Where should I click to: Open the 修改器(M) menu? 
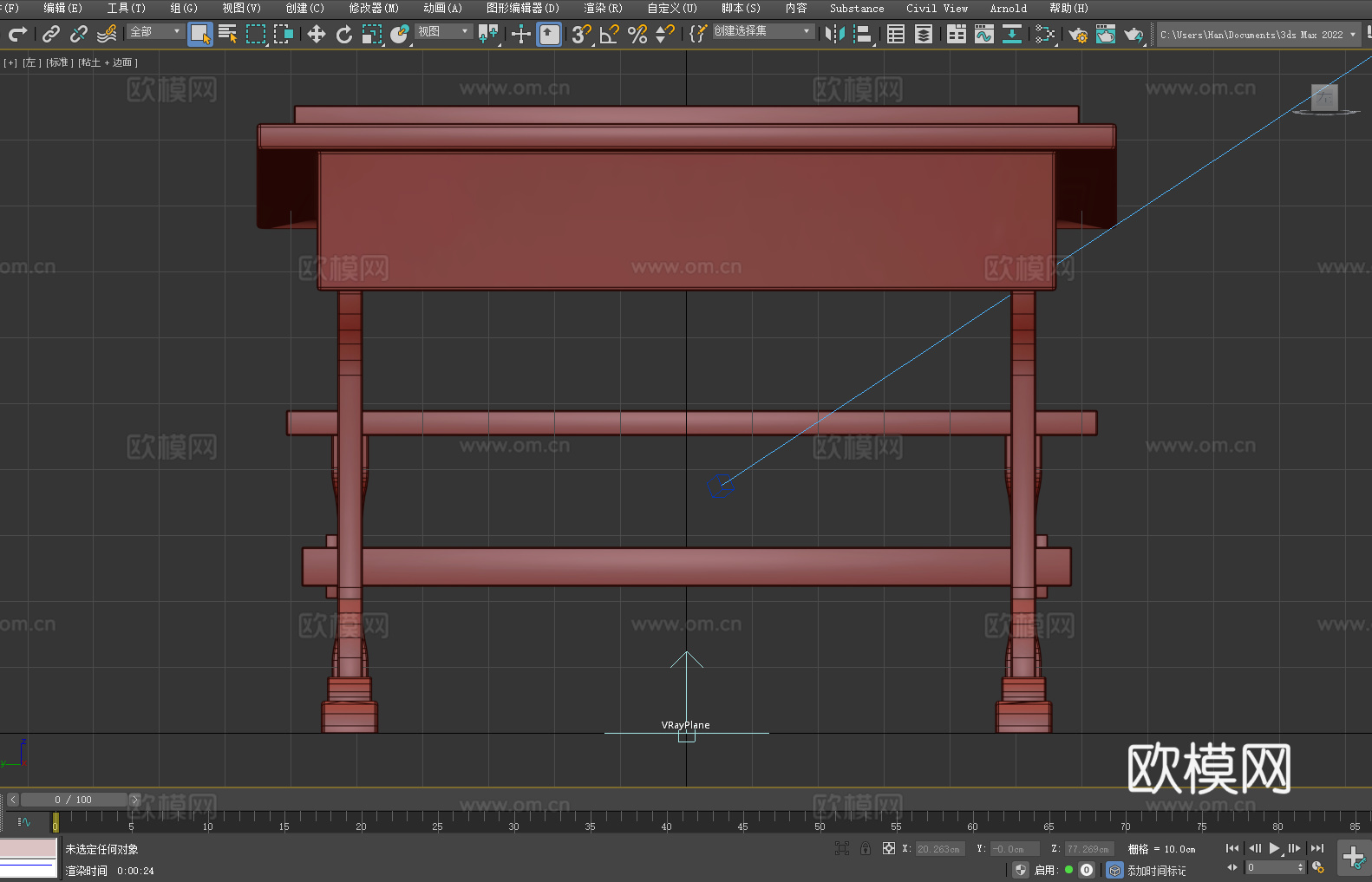click(374, 8)
